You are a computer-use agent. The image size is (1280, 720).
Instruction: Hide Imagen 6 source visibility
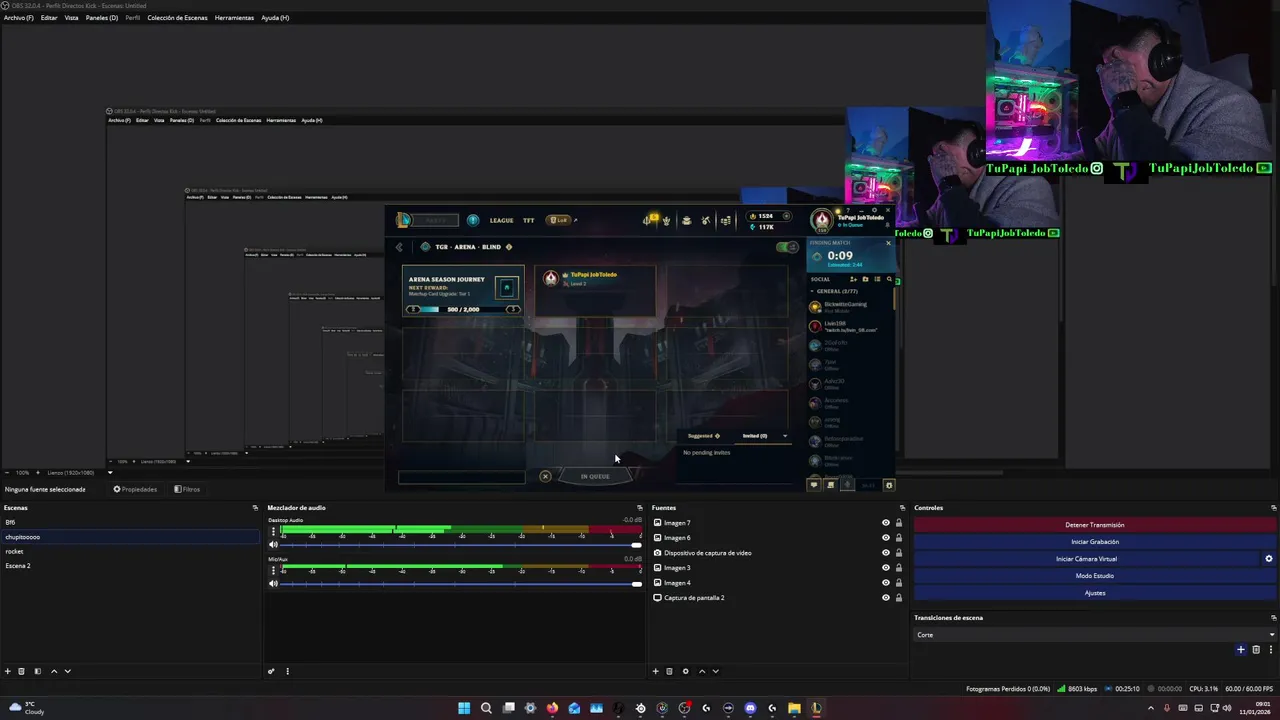coord(885,538)
